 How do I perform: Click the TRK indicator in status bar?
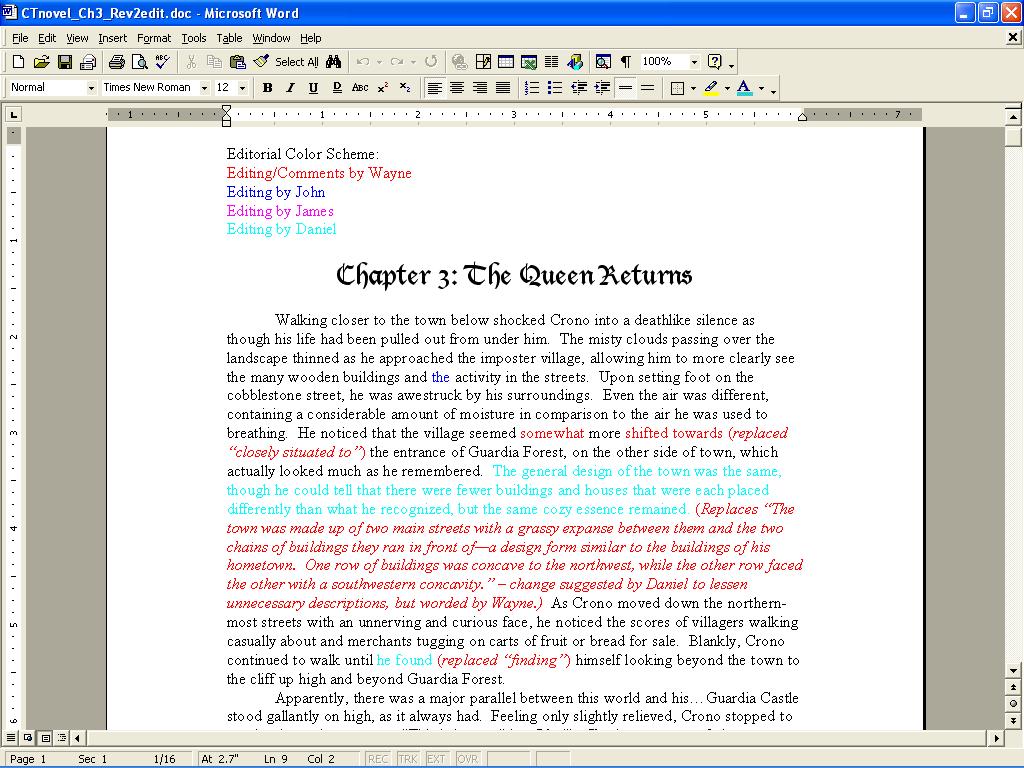(408, 759)
